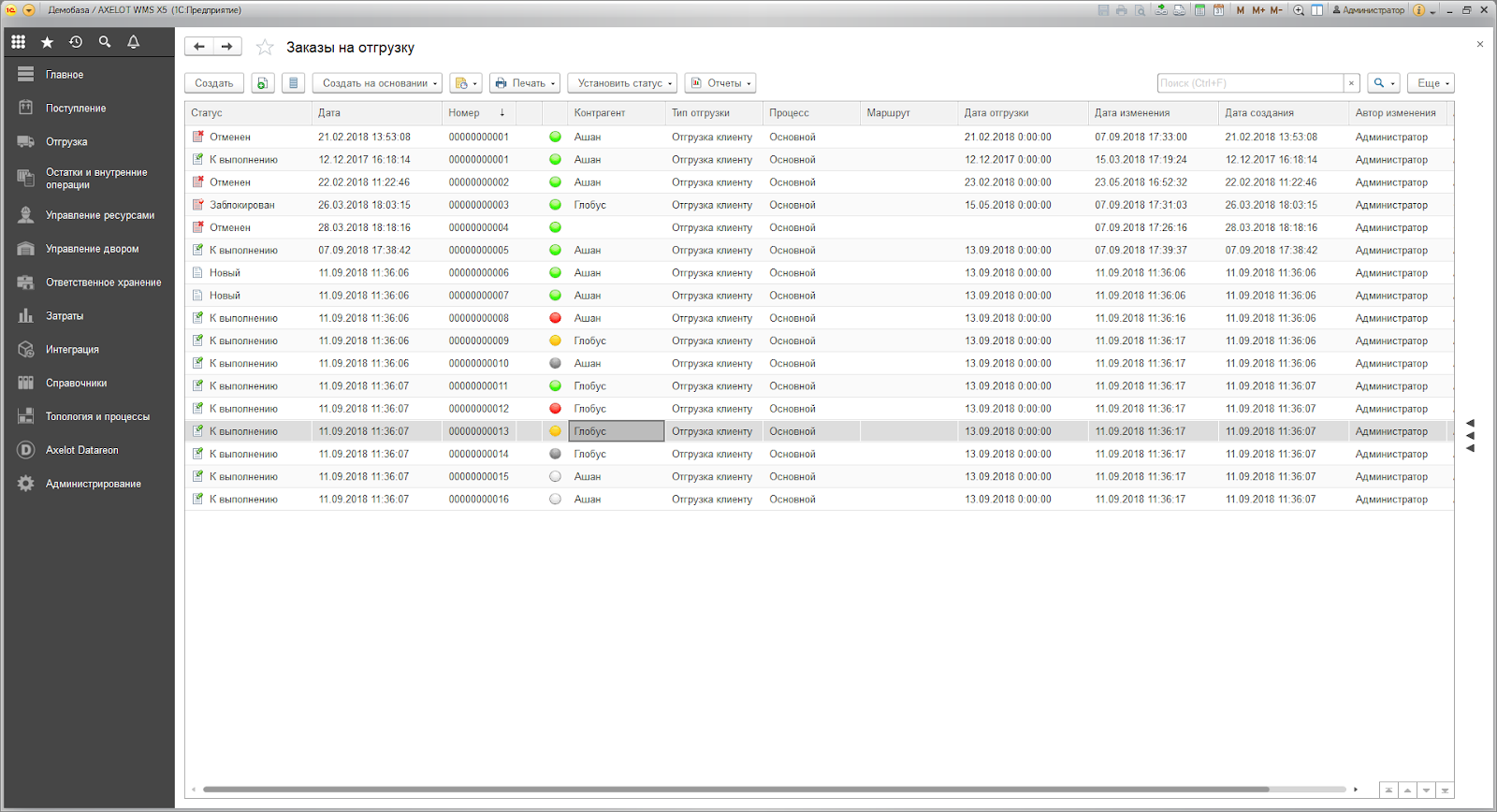Open Axelot Datareon section
1497x812 pixels.
coord(88,451)
